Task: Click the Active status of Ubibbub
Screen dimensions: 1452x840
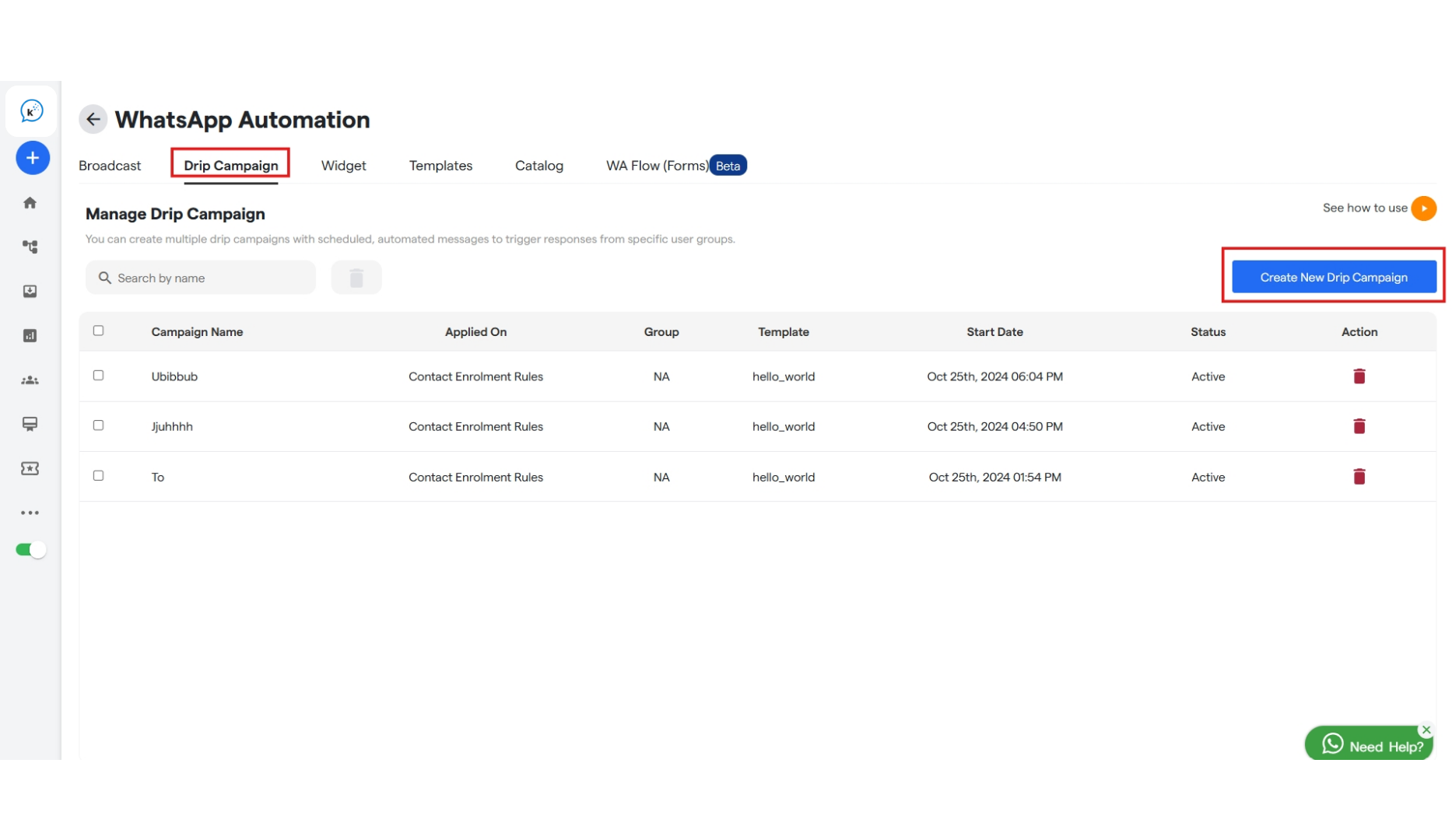Action: pos(1208,376)
